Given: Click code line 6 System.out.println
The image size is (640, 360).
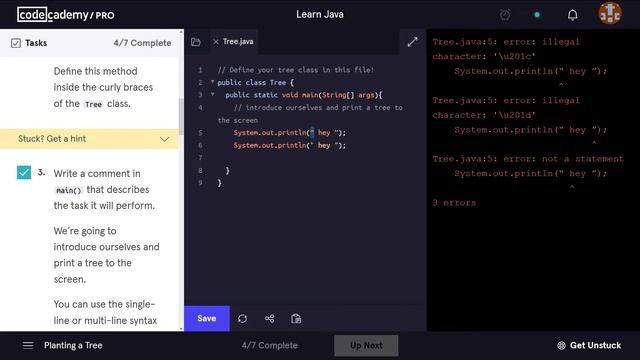Looking at the screenshot, I should pos(289,145).
